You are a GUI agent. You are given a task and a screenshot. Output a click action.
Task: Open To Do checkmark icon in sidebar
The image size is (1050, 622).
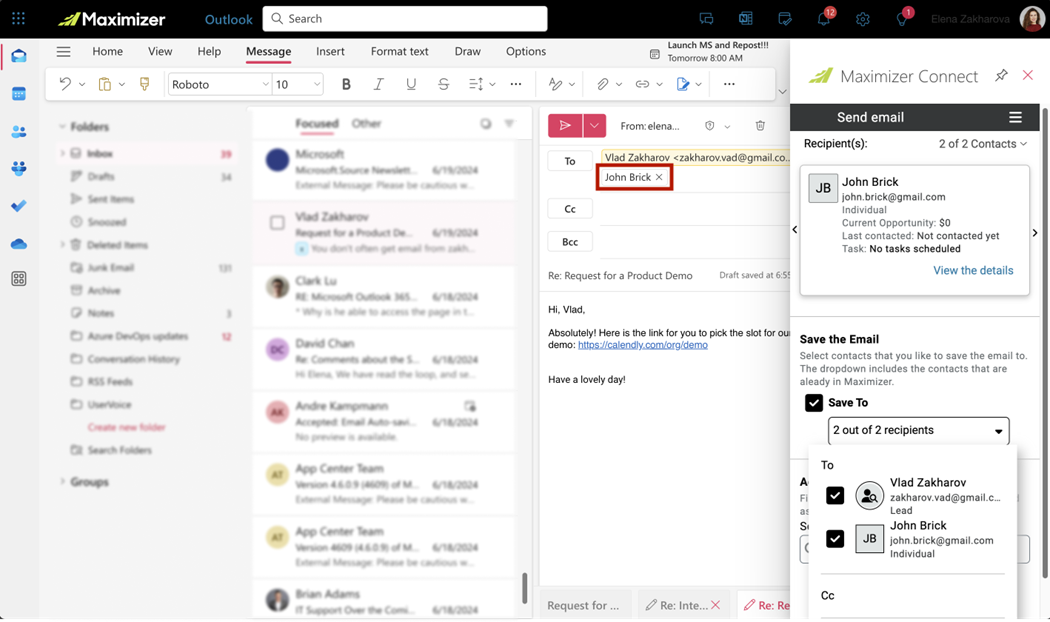[19, 206]
